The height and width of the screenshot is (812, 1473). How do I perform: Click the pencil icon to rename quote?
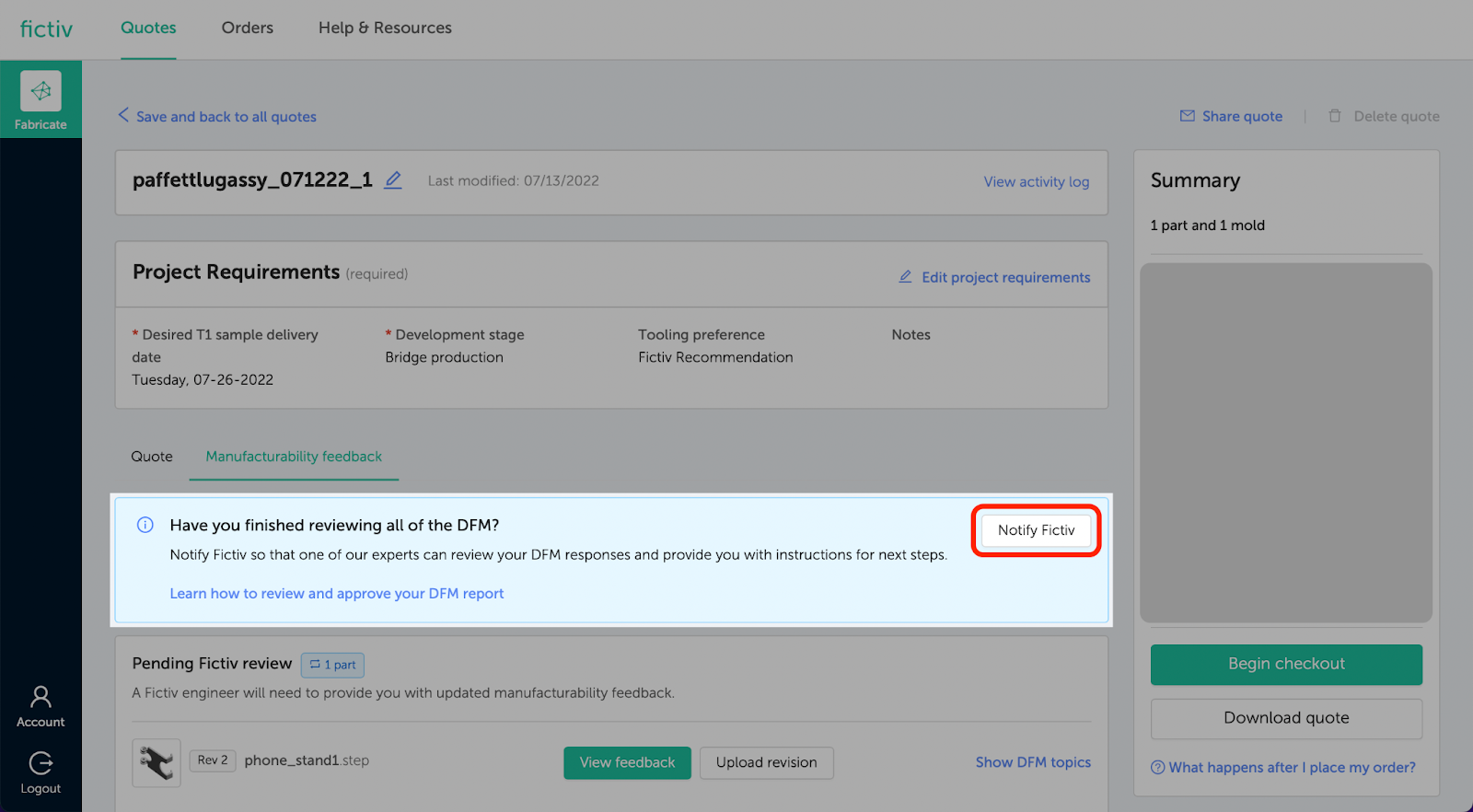point(393,180)
